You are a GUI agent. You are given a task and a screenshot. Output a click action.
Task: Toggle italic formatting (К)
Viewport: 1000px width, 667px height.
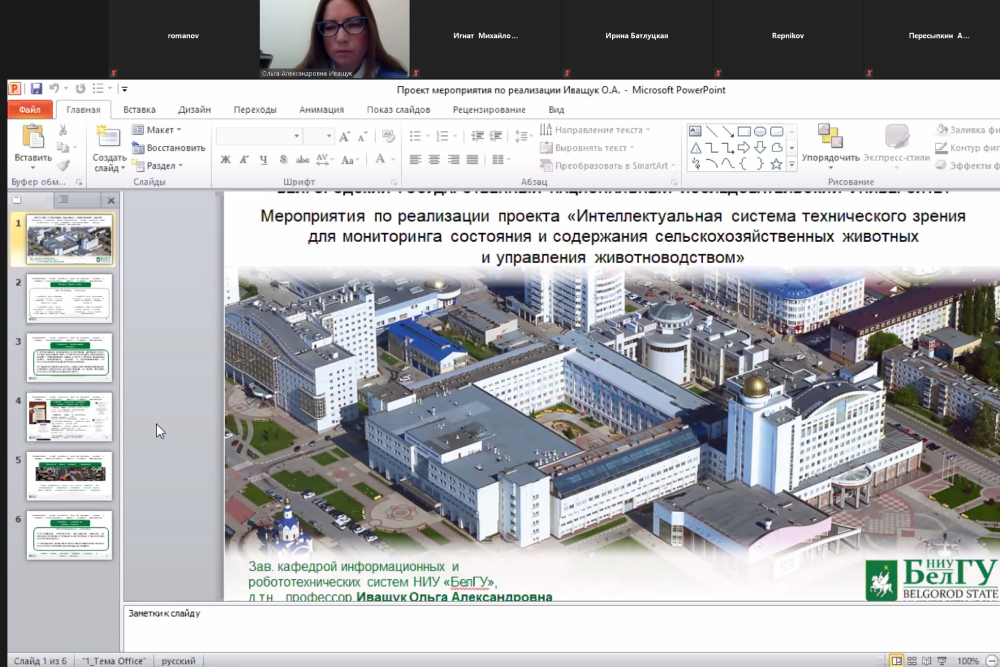coord(245,159)
